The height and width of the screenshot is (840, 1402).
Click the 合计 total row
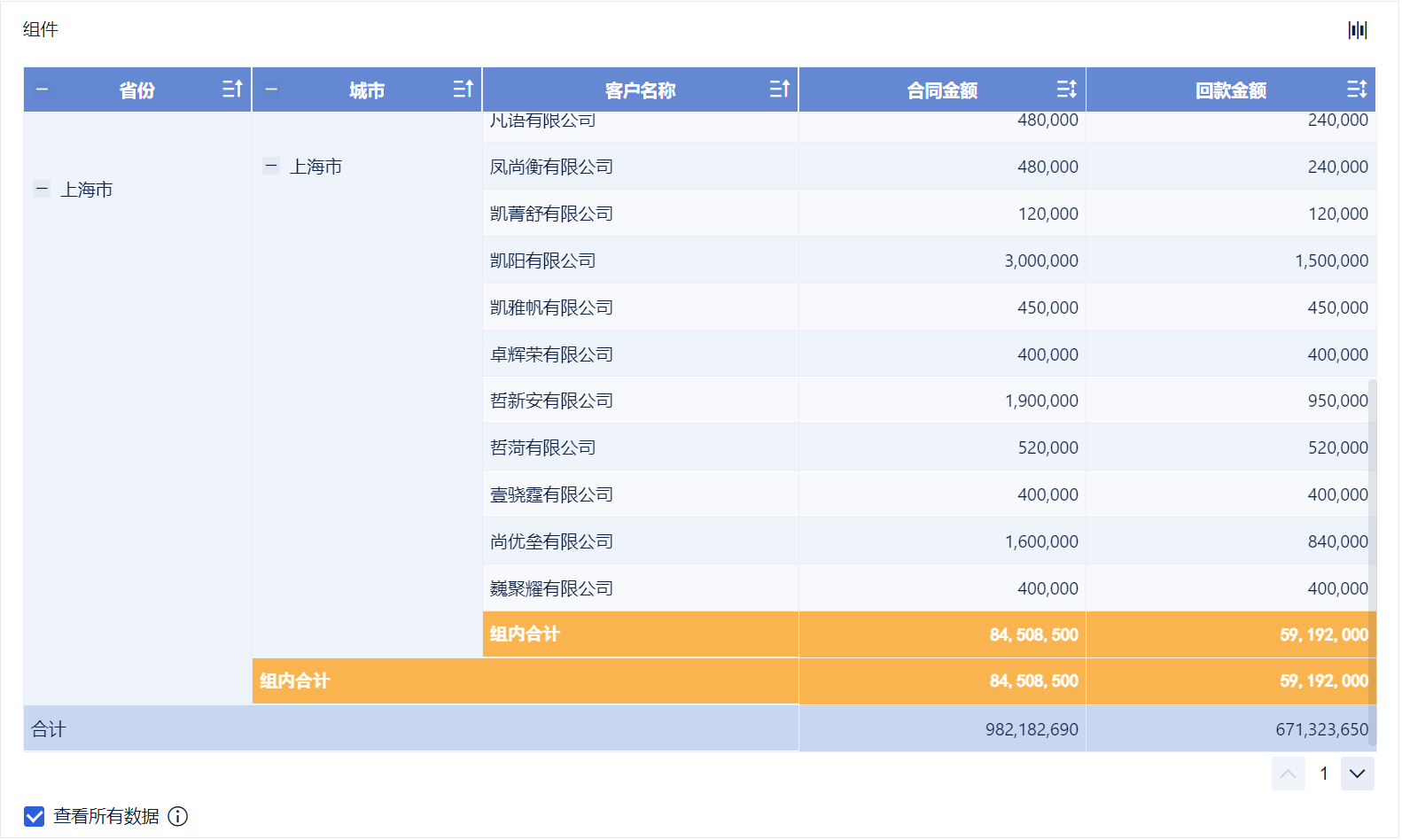699,729
